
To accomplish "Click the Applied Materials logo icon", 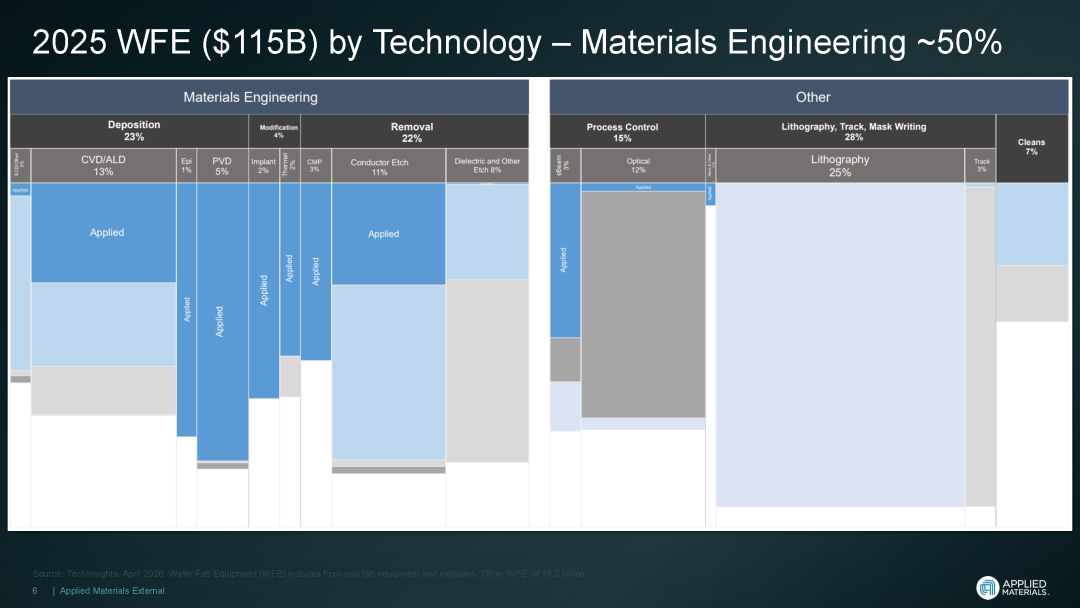I will point(986,588).
